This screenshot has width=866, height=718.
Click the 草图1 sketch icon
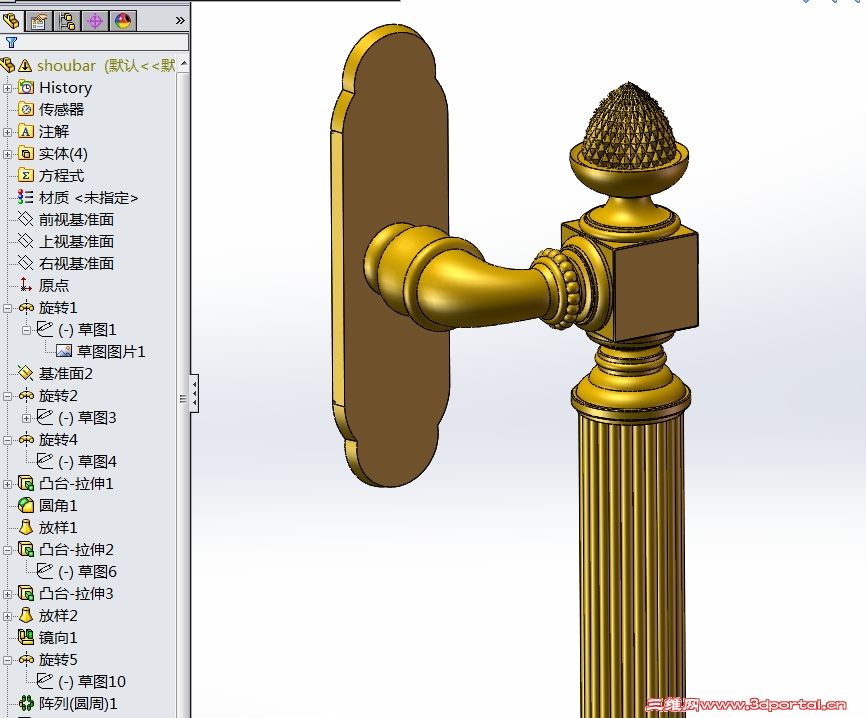(x=45, y=329)
